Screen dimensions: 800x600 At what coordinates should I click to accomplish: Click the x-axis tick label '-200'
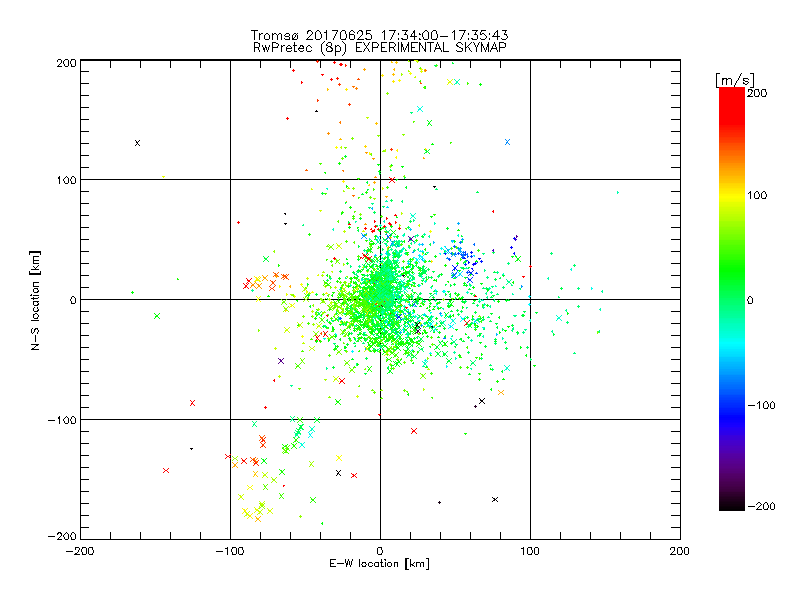pos(80,551)
